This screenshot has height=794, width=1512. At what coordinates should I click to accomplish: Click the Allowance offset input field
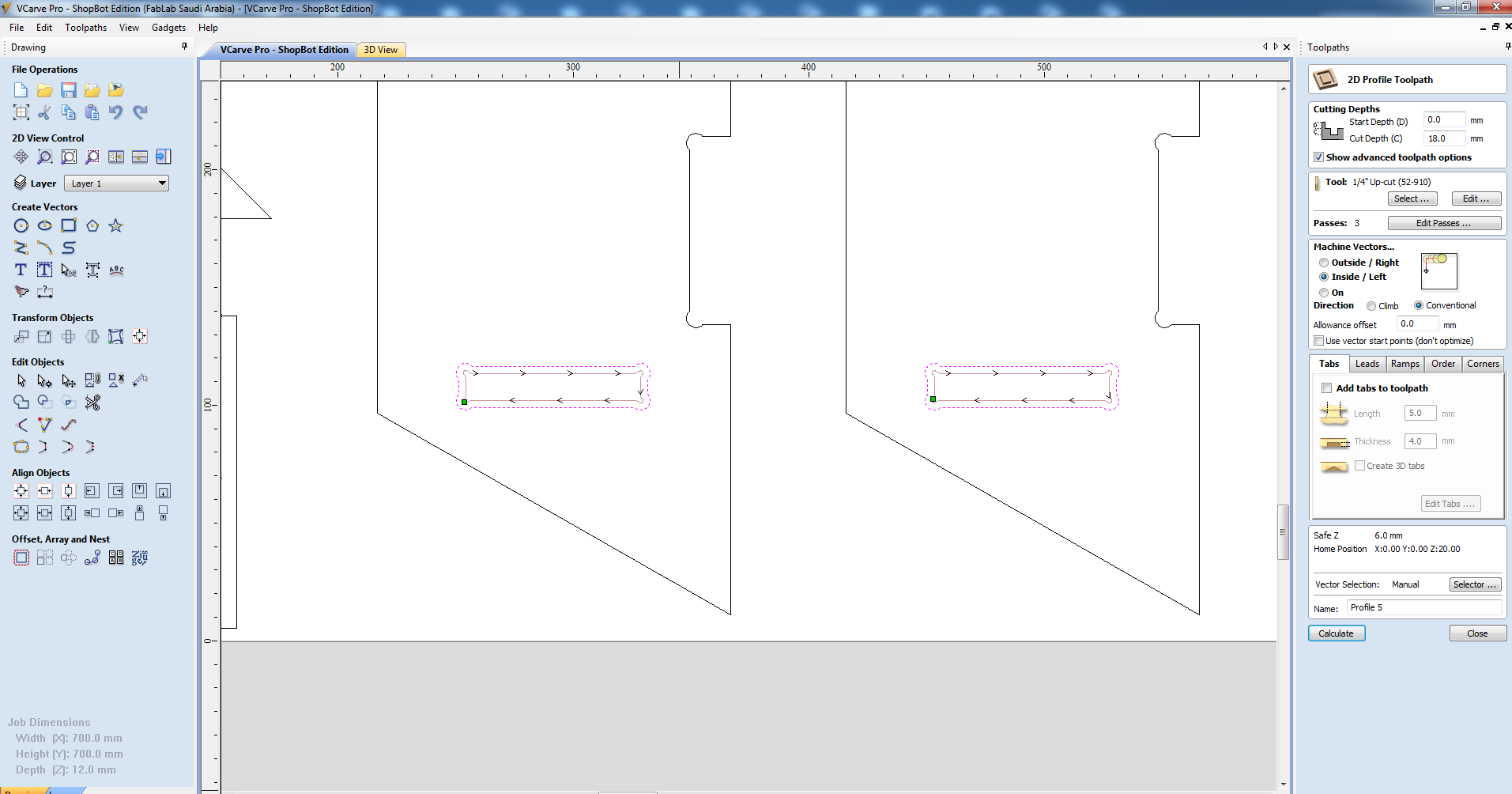coord(1418,323)
